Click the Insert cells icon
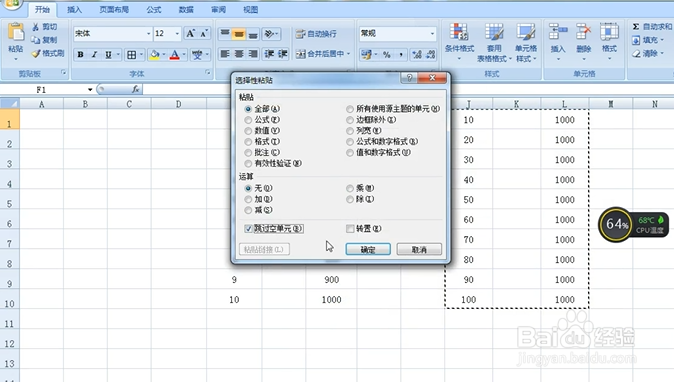674x382 pixels. (558, 32)
